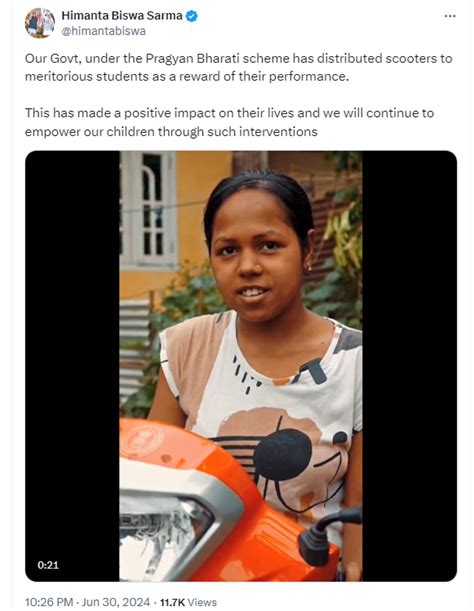The image size is (474, 611).
Task: Open Himanta Biswa Sarma's profile avatar
Action: point(40,23)
